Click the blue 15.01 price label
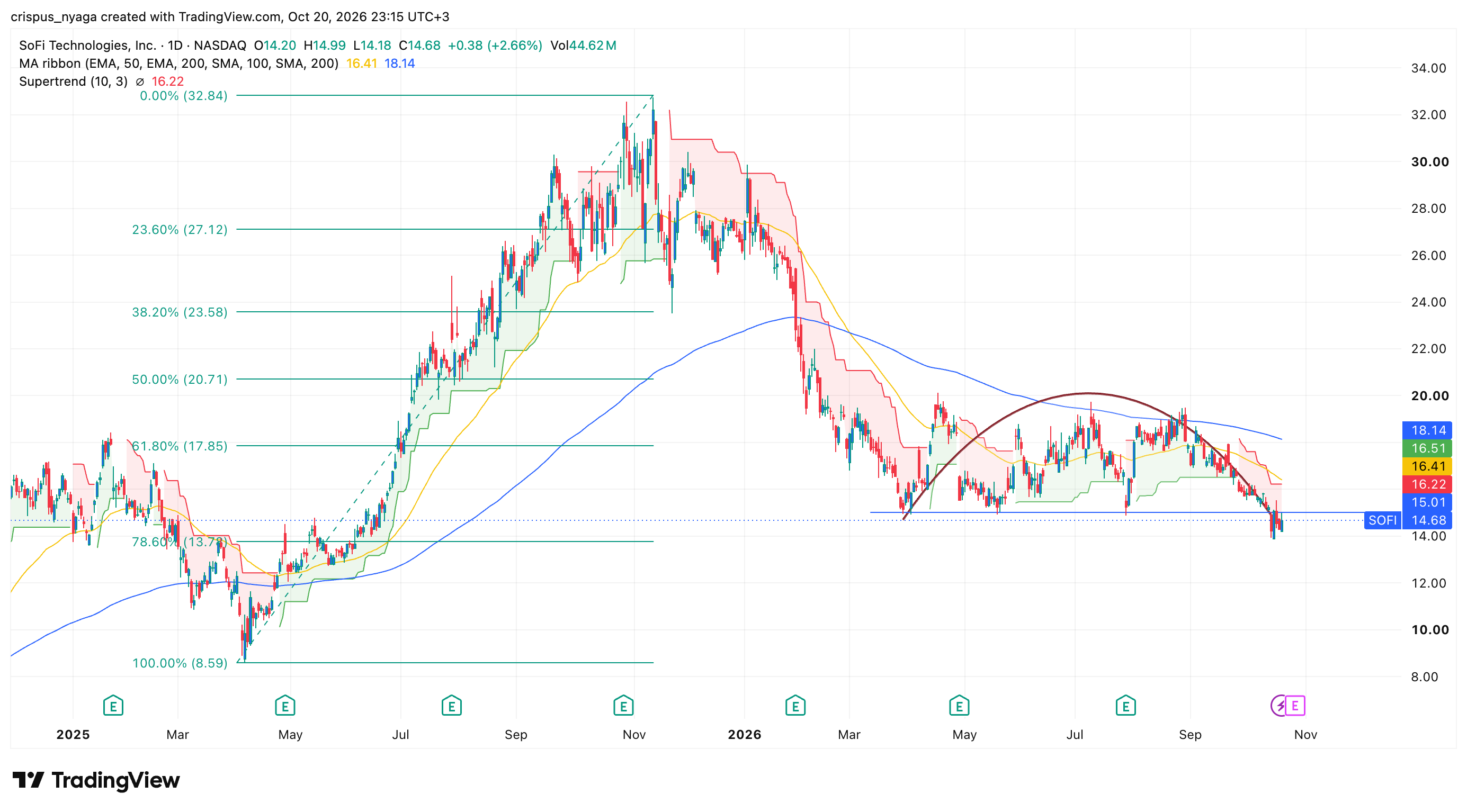The image size is (1467, 812). 1428,502
